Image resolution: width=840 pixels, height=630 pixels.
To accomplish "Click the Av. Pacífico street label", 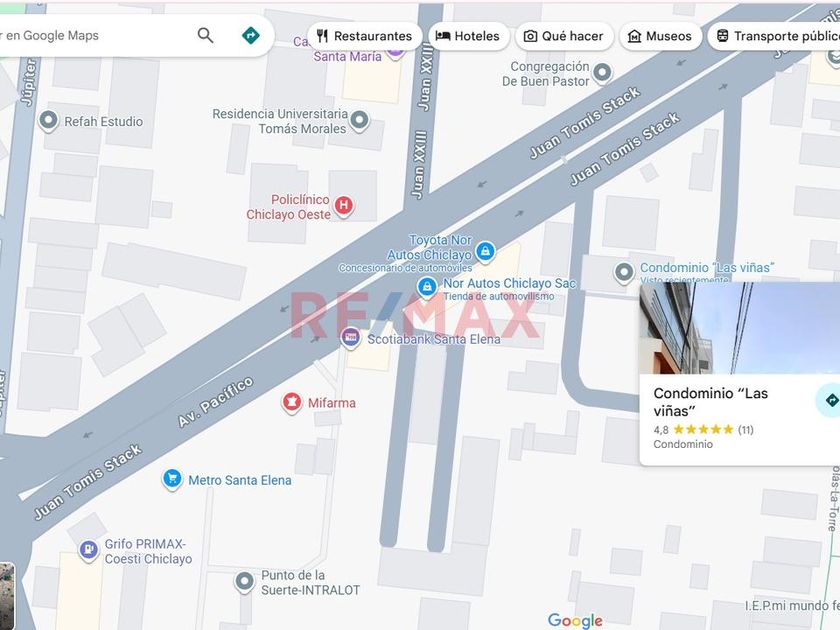I will click(215, 402).
